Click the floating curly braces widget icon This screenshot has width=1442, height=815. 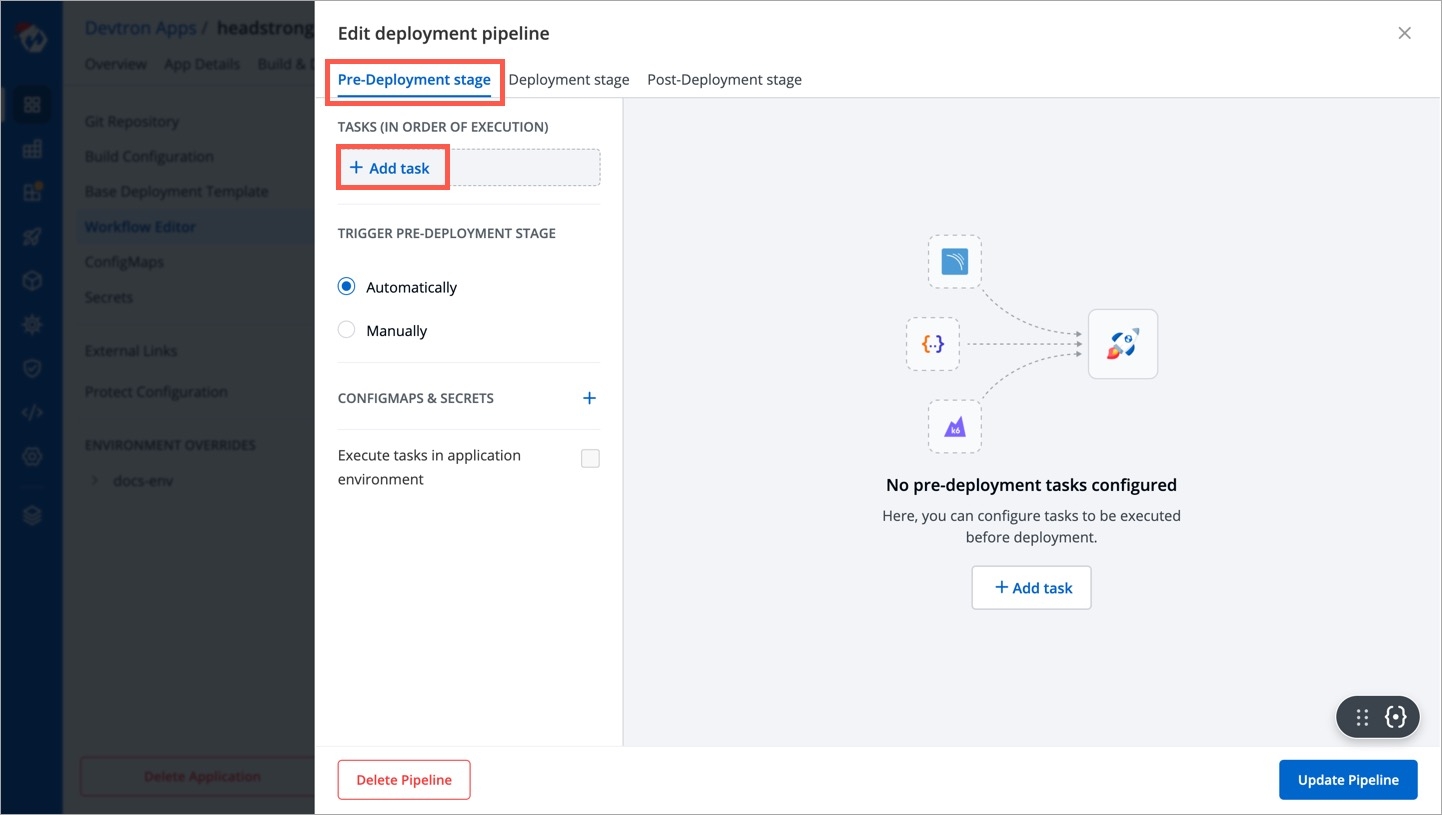pos(1396,717)
